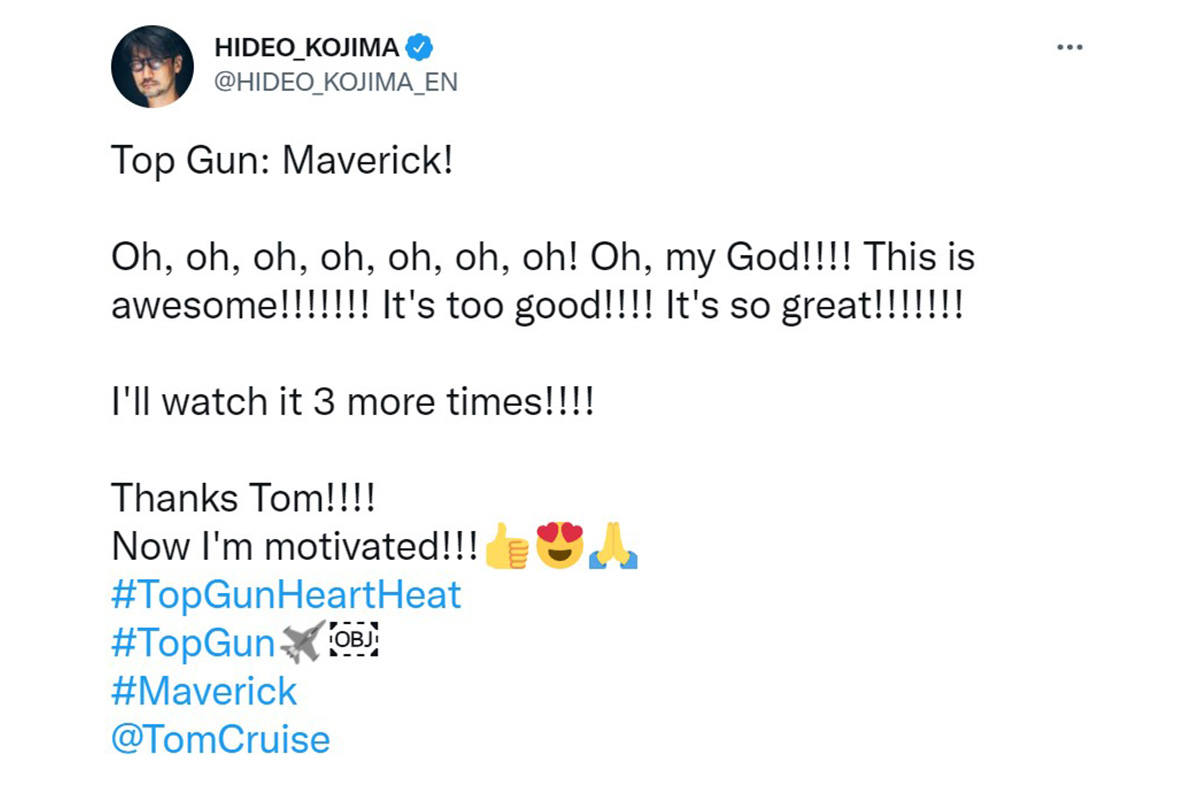Open the tweet's more options menu
This screenshot has height=800, width=1200.
tap(1070, 48)
